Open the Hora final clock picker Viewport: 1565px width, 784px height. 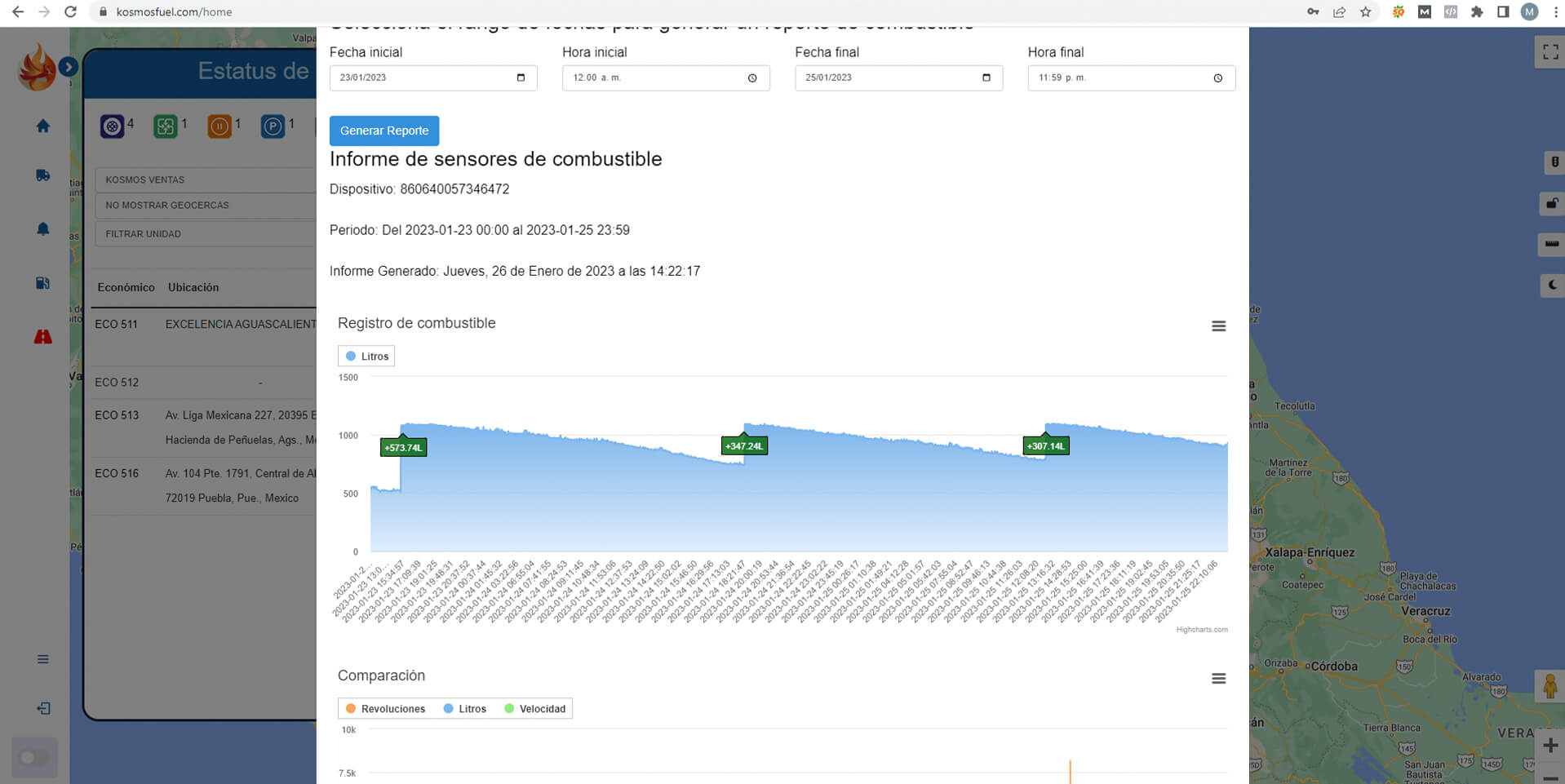pos(1218,78)
